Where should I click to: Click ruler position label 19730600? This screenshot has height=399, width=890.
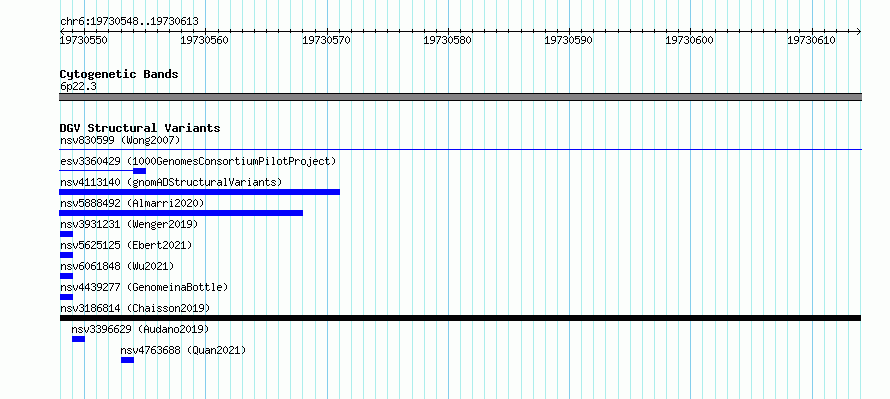(x=689, y=40)
